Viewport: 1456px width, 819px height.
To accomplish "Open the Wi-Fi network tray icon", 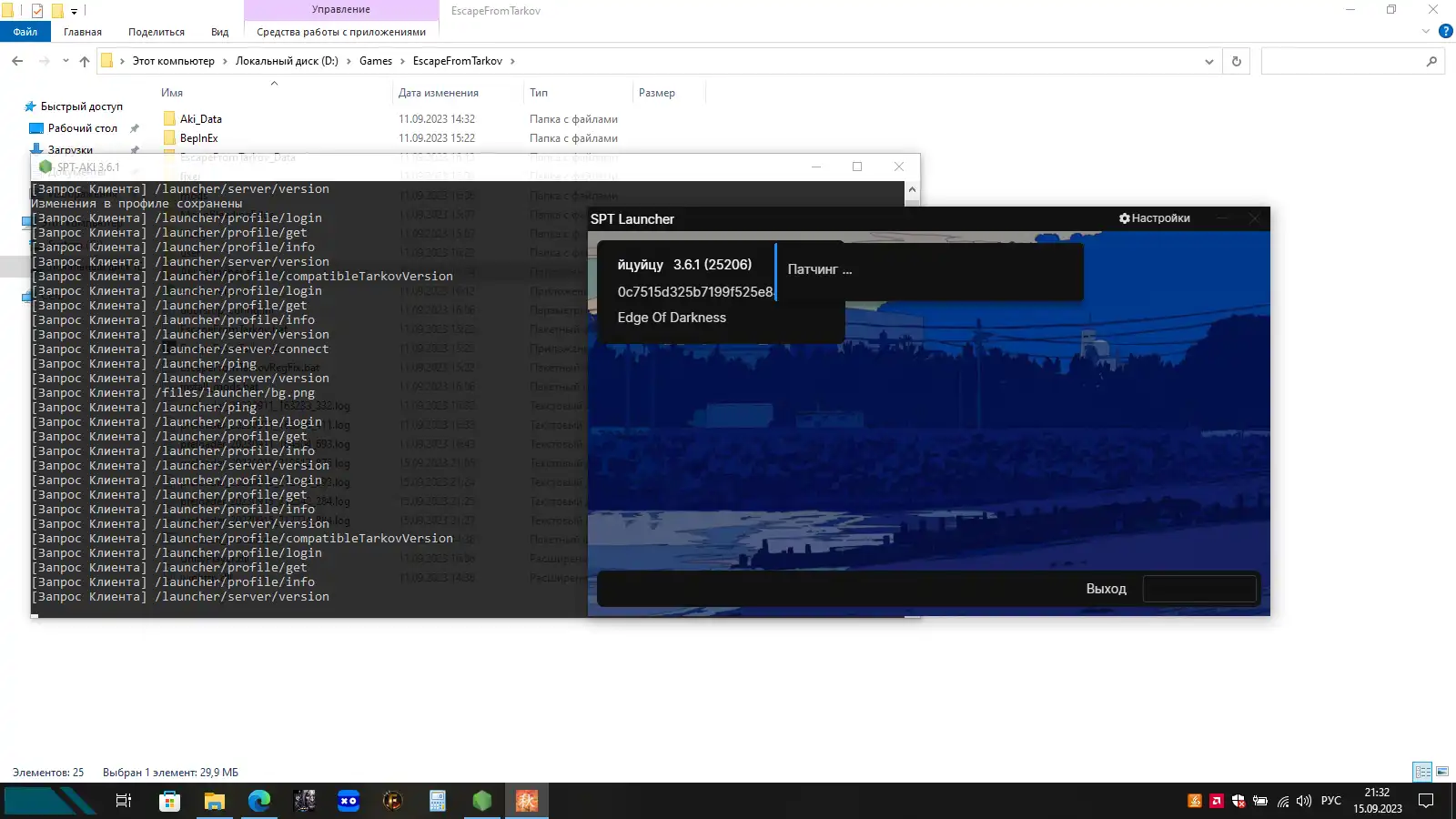I will [1282, 801].
